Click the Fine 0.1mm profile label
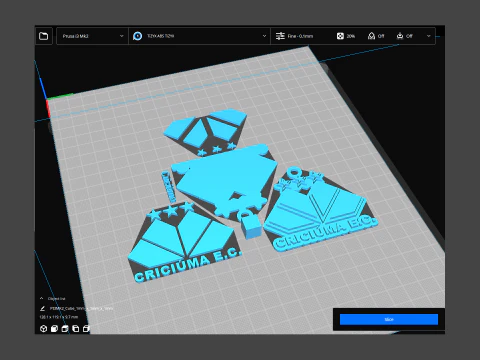Image resolution: width=480 pixels, height=360 pixels. tap(300, 36)
